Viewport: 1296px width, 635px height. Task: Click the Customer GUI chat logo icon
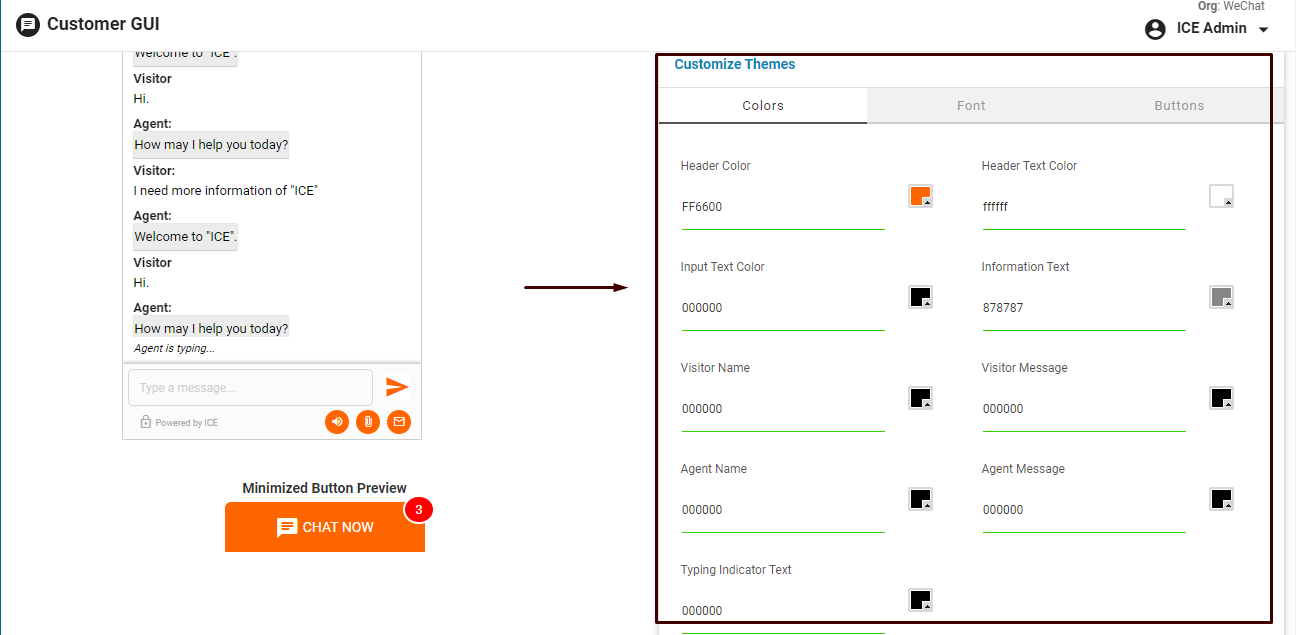(x=28, y=25)
